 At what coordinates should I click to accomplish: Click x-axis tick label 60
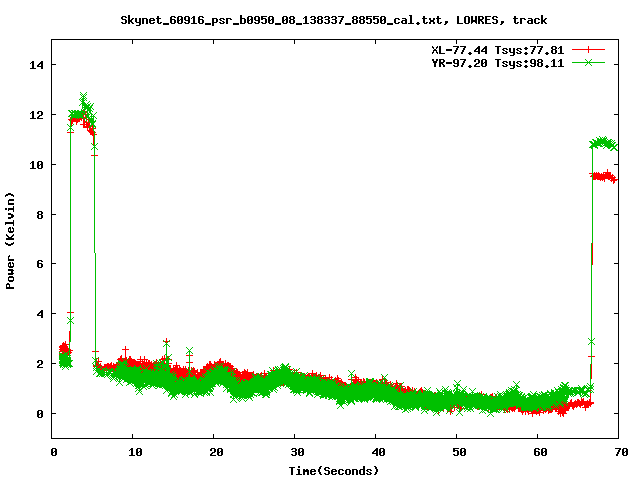pyautogui.click(x=540, y=452)
